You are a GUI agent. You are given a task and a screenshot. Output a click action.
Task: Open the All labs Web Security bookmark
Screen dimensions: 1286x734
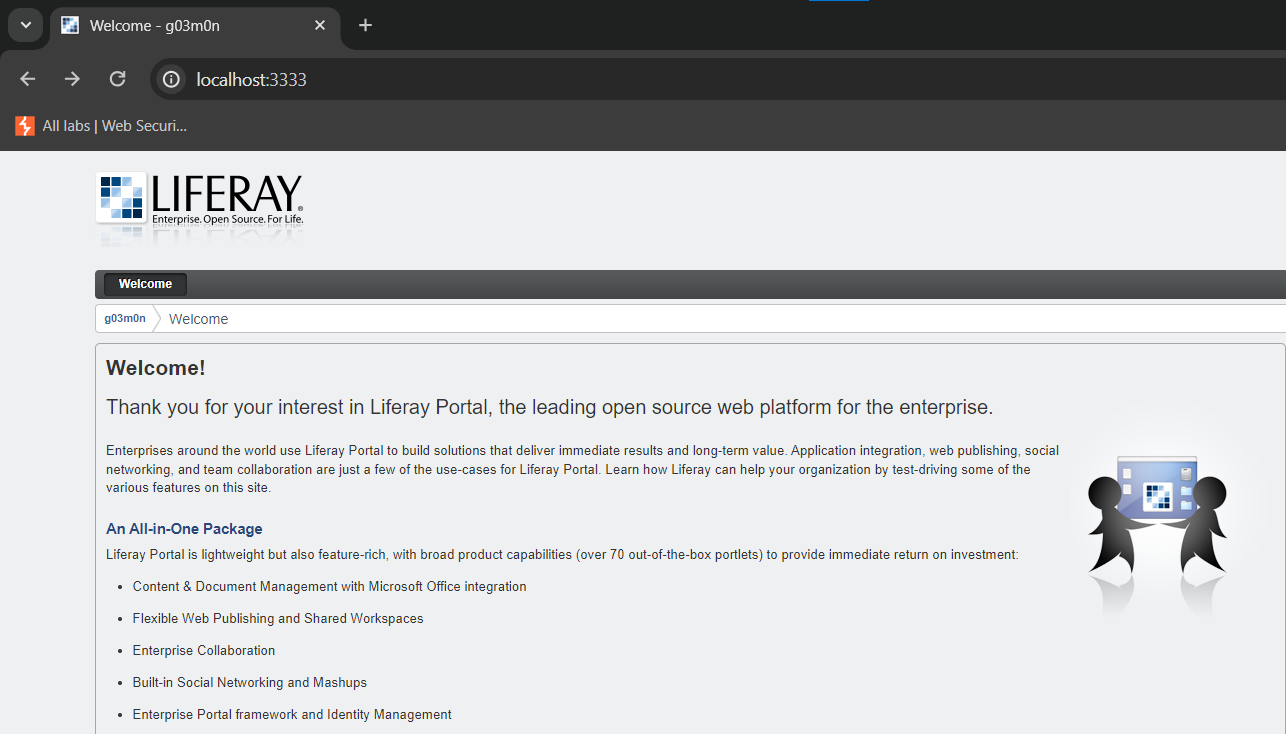[102, 126]
